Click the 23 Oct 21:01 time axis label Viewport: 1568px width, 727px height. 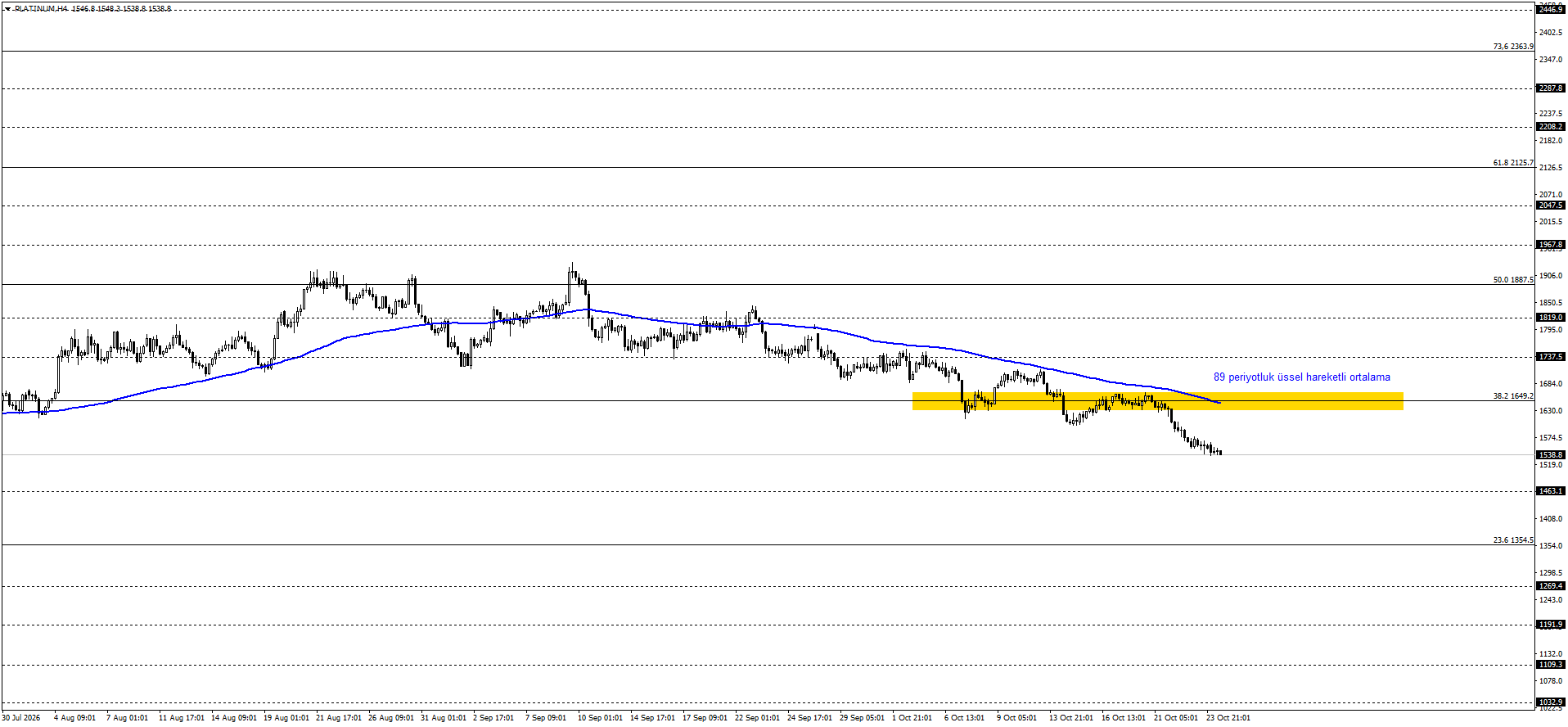(x=1228, y=718)
